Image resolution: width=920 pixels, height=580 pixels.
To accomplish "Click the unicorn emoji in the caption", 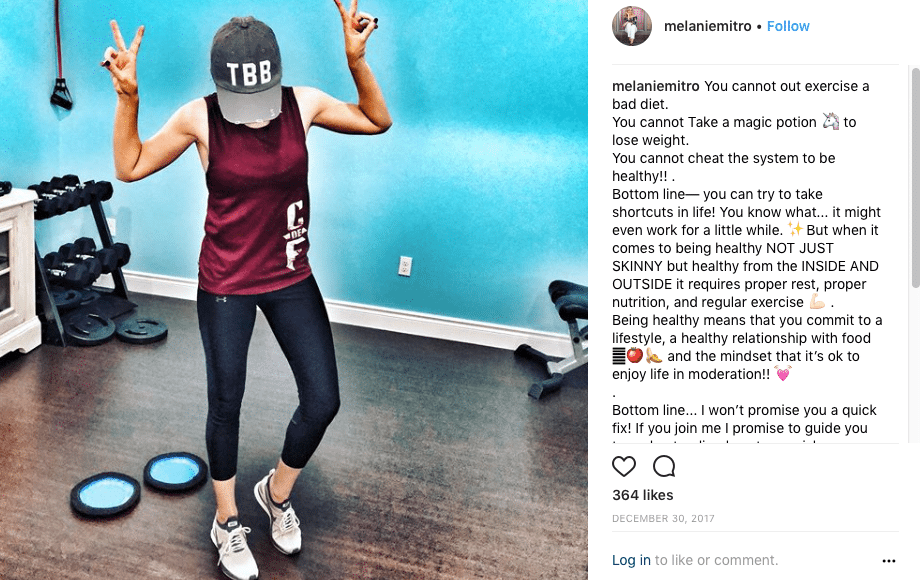I will tap(830, 121).
